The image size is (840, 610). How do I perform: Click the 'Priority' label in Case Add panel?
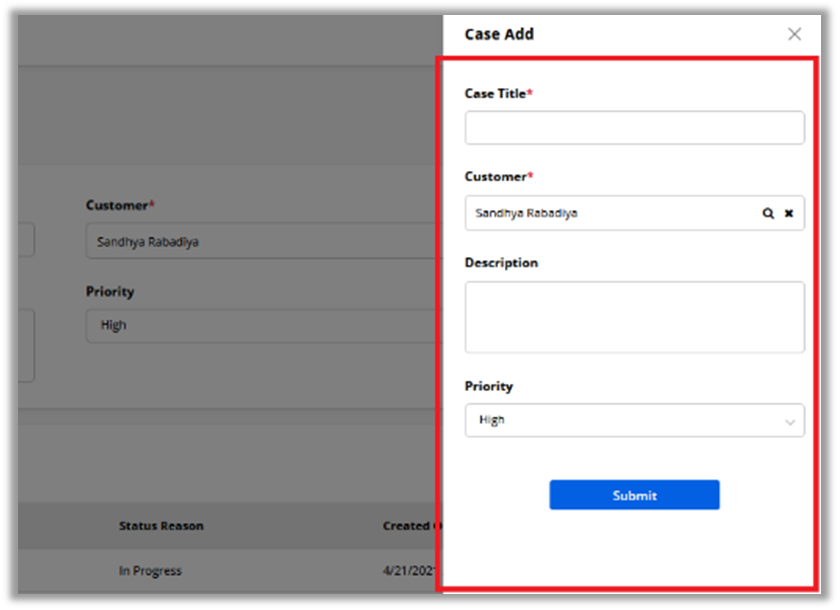click(489, 386)
